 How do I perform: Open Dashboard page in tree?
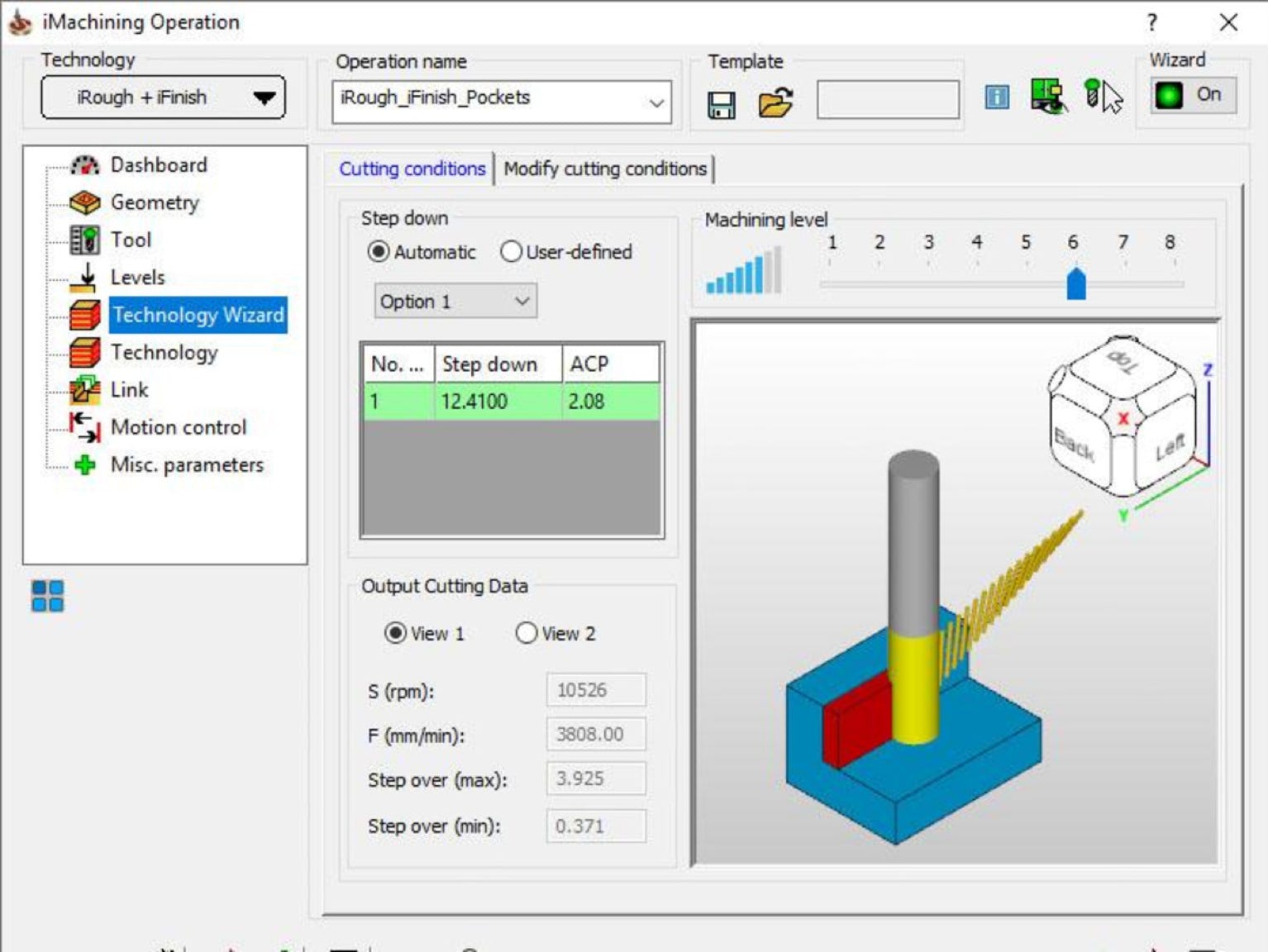point(159,165)
